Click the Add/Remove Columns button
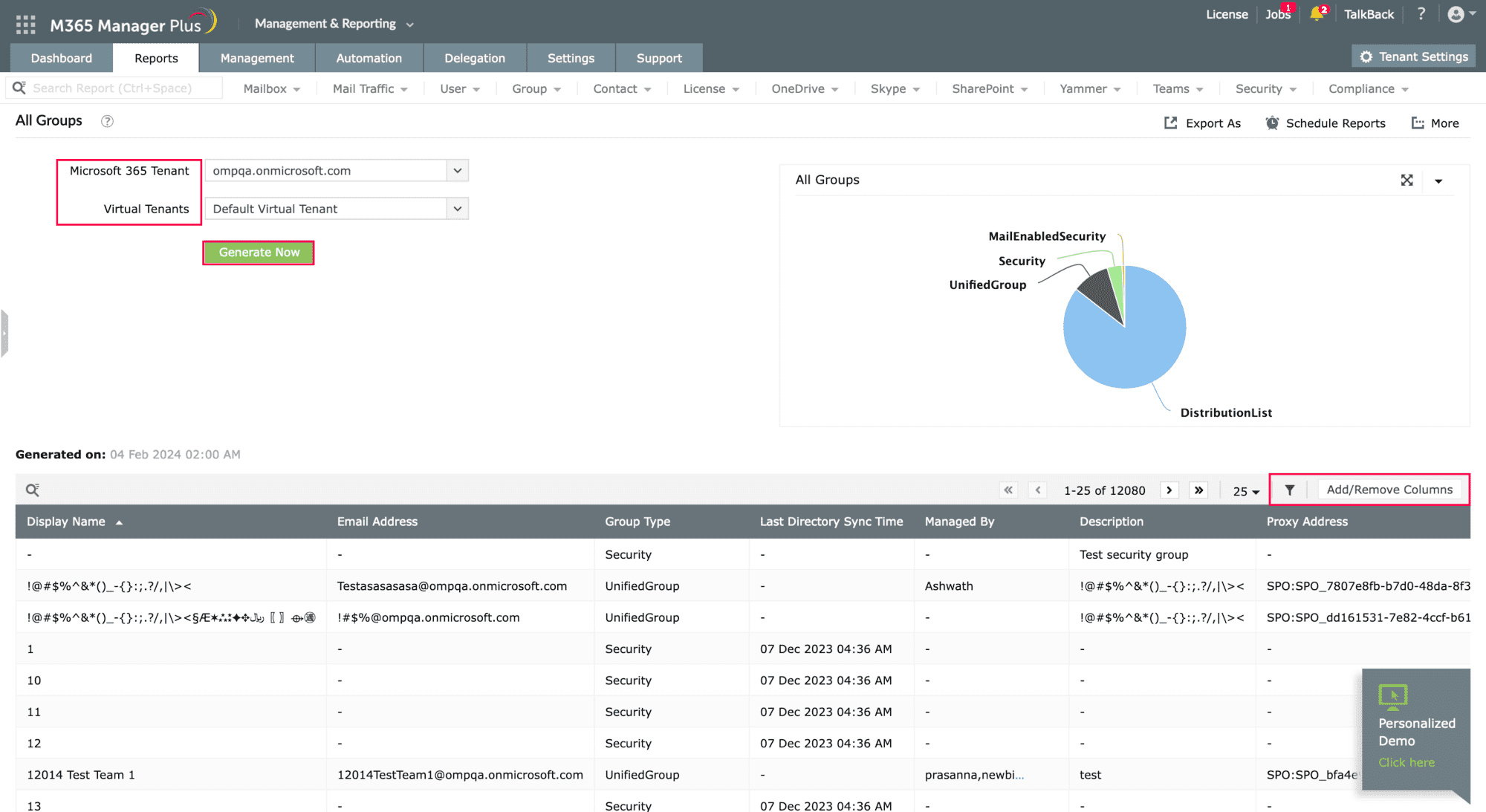The height and width of the screenshot is (812, 1486). coord(1389,490)
